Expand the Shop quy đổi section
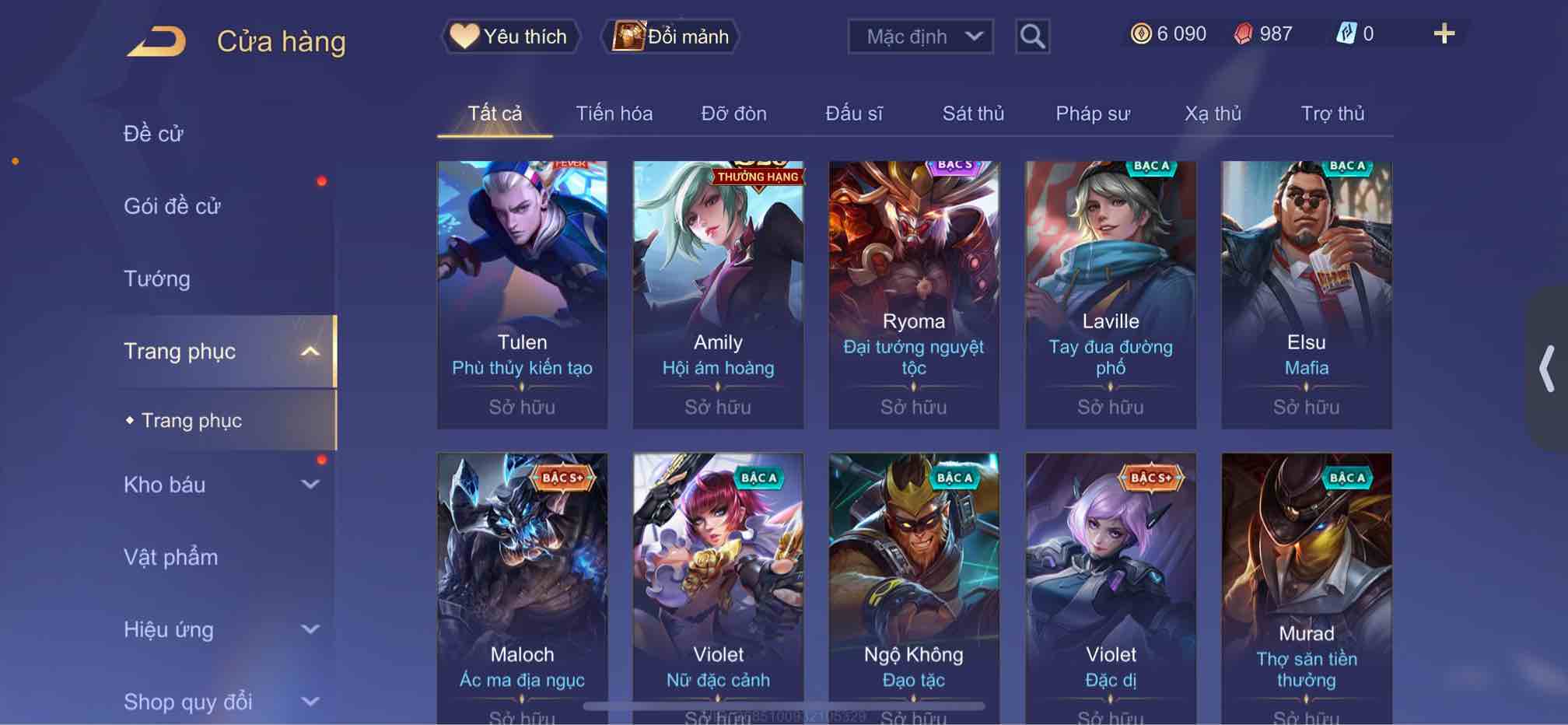The height and width of the screenshot is (725, 1568). [310, 702]
